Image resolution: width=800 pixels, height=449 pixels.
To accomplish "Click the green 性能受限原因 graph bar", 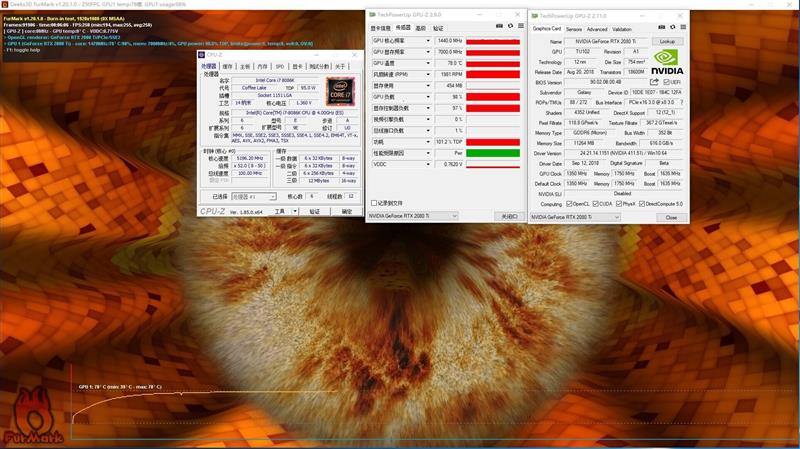I will (x=493, y=153).
